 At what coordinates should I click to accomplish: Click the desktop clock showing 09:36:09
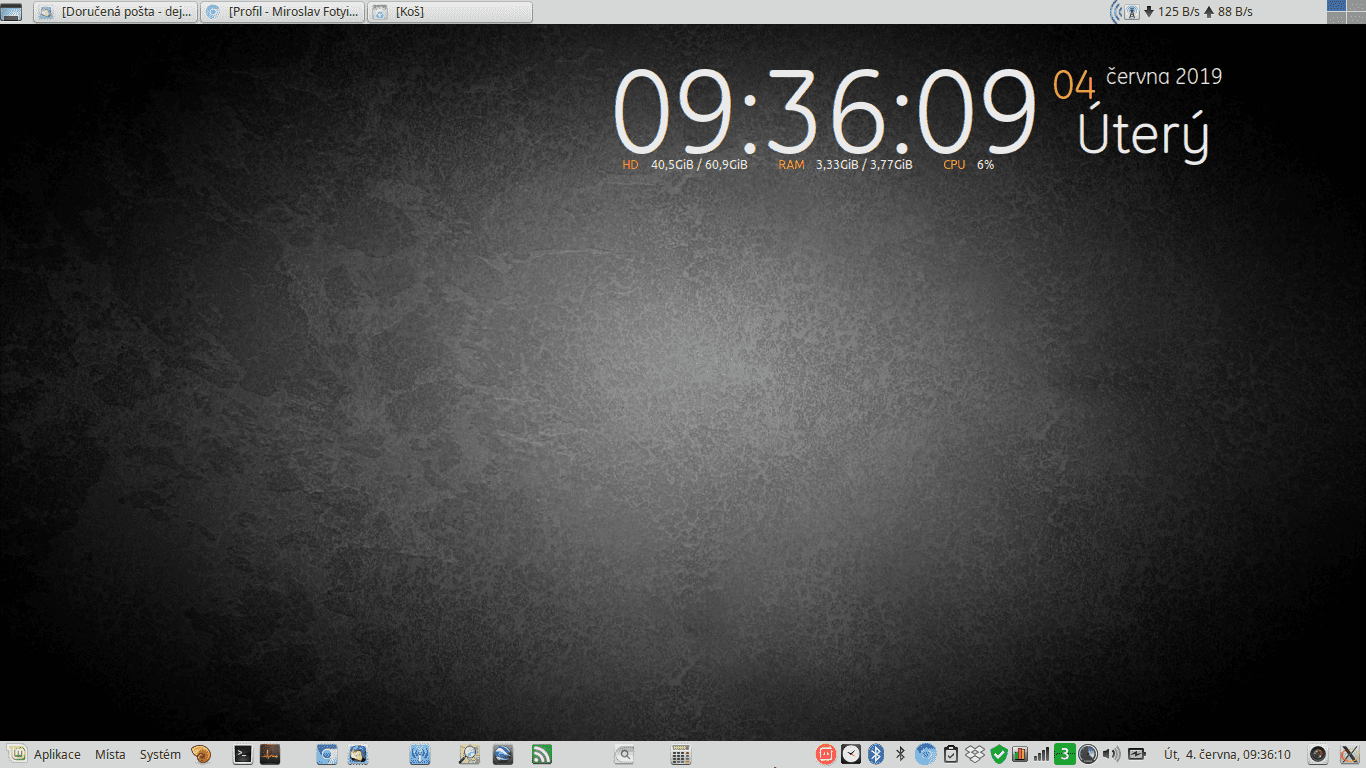point(824,110)
